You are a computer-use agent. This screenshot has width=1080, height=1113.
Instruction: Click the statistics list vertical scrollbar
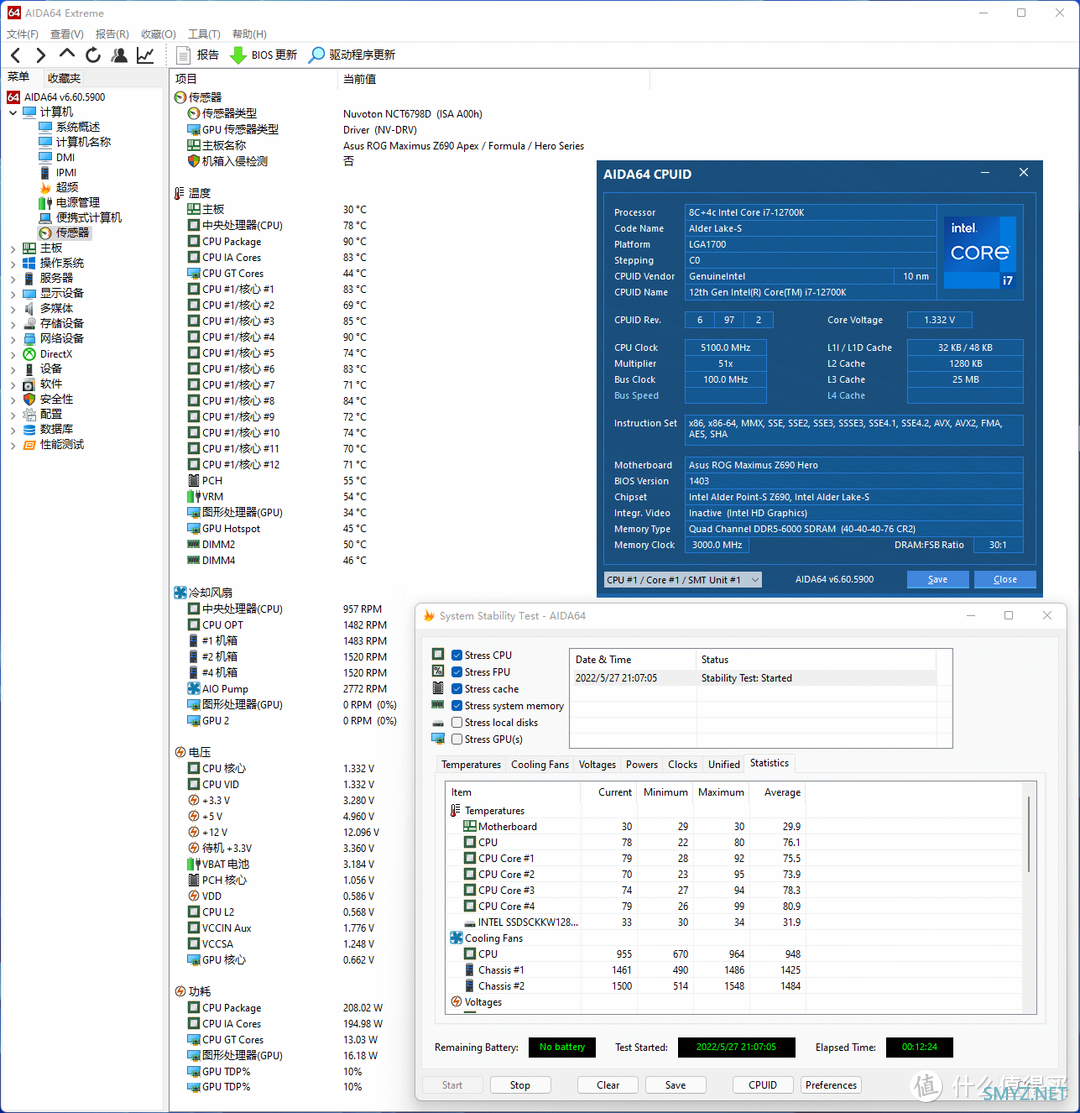point(1028,834)
